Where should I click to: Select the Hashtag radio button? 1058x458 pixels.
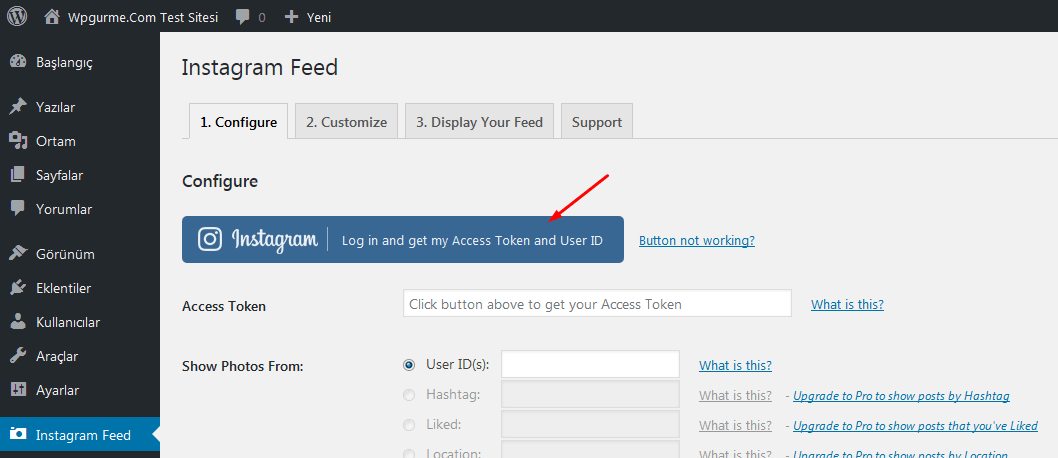coord(408,395)
